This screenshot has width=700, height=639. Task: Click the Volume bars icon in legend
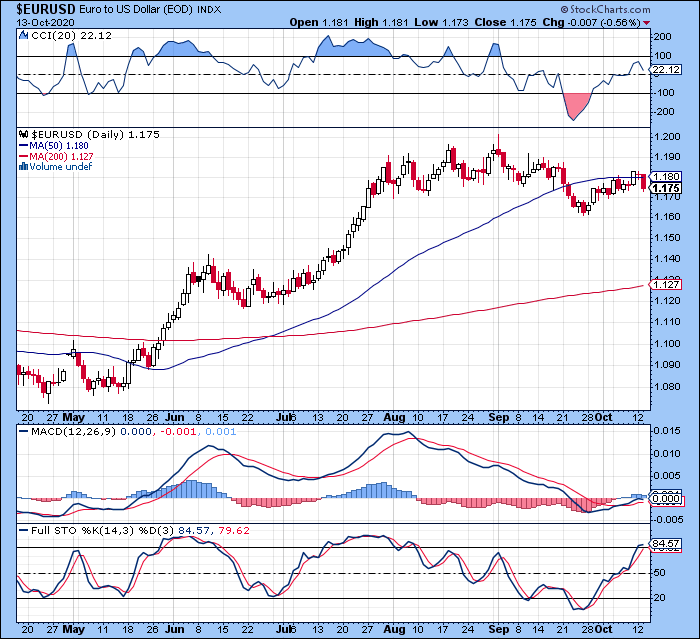(x=23, y=167)
